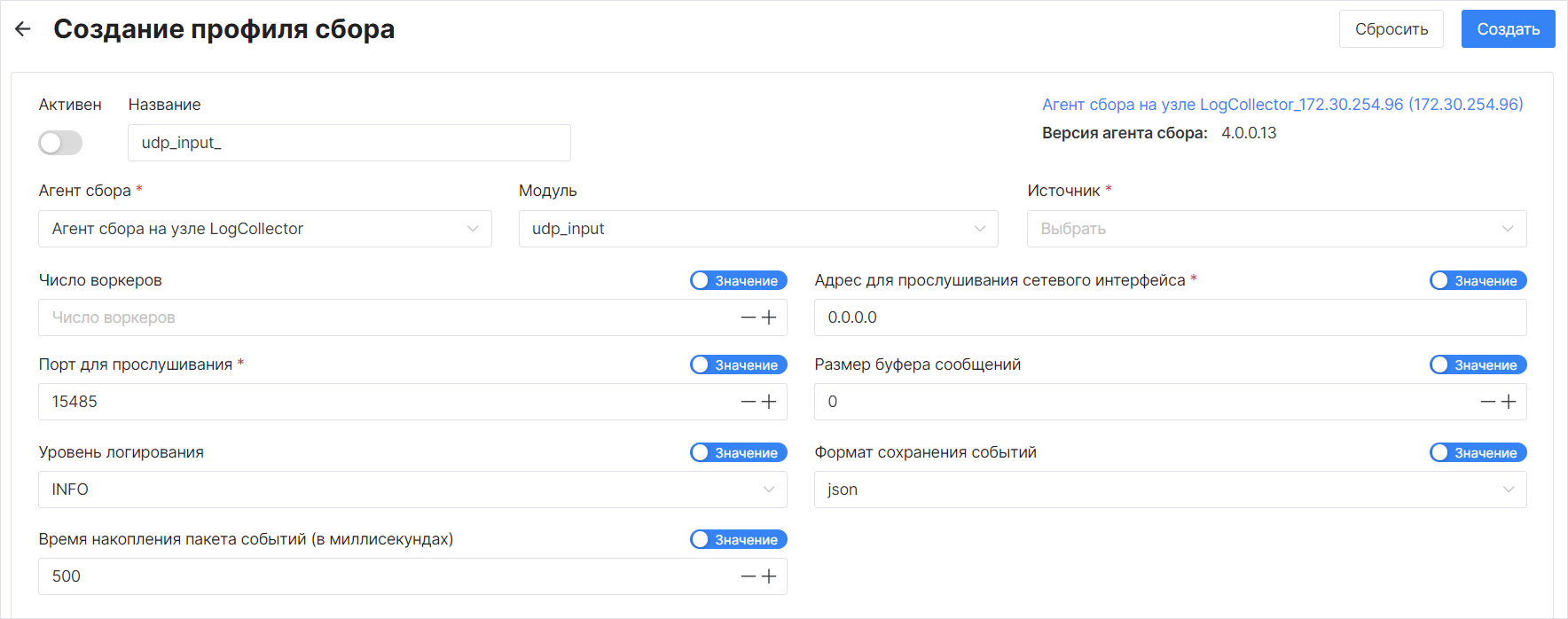This screenshot has height=619, width=1568.
Task: Increase Размер буфера сообщений with plus icon
Action: (1509, 402)
